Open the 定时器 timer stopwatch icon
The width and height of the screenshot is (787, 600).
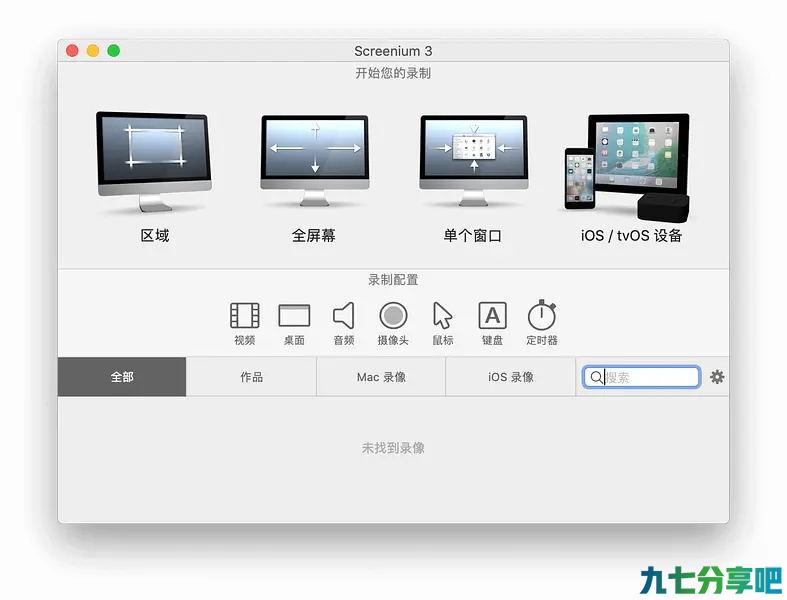[x=542, y=315]
